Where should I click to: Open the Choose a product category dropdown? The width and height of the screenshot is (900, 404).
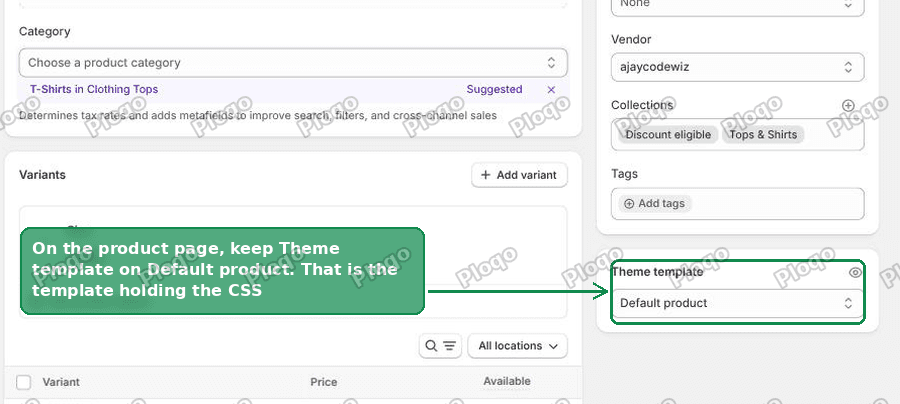[x=293, y=63]
